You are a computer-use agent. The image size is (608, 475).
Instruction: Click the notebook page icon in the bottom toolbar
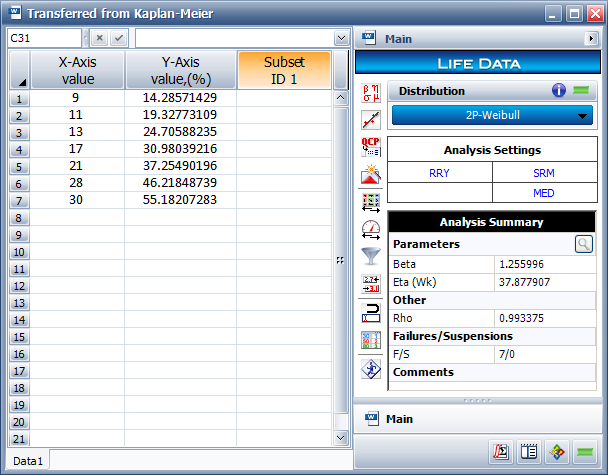point(529,452)
